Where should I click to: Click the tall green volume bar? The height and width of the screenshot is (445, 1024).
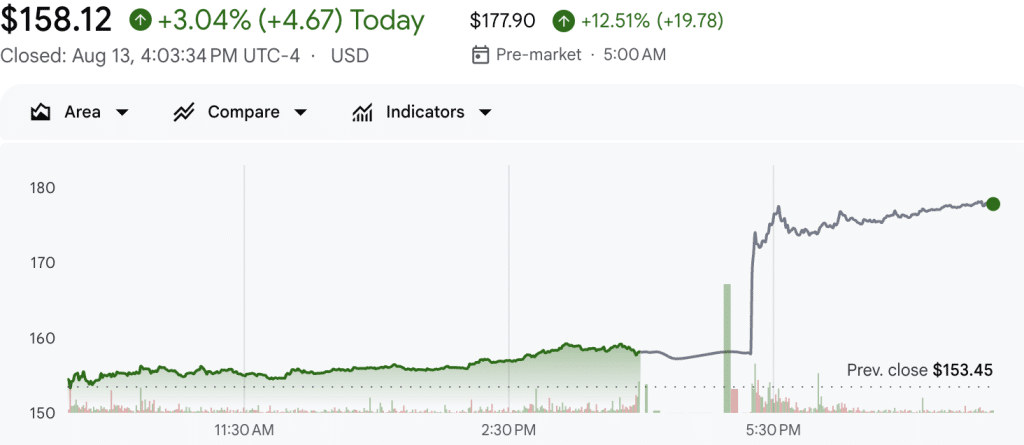(x=727, y=348)
